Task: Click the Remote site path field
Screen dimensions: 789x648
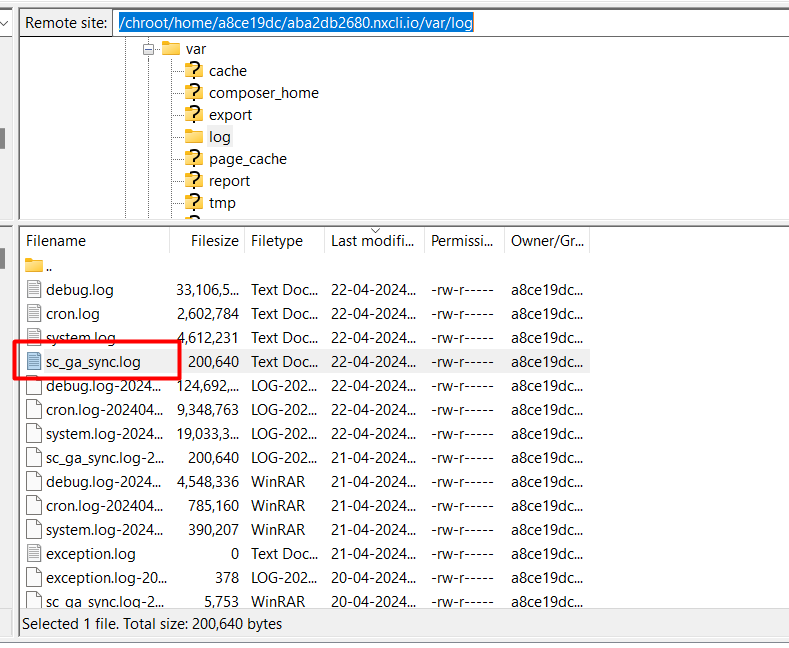Action: [450, 22]
